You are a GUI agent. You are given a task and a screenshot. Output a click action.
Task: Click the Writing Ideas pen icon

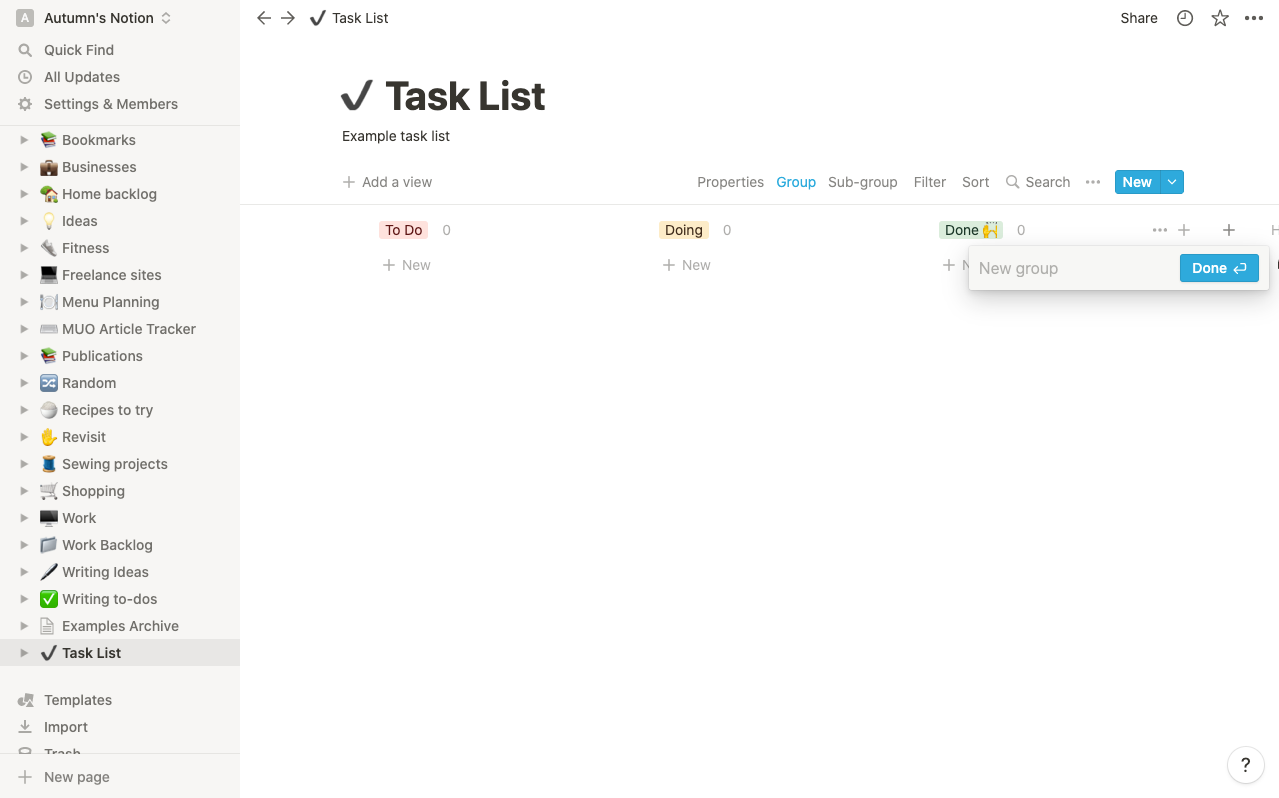[x=48, y=572]
